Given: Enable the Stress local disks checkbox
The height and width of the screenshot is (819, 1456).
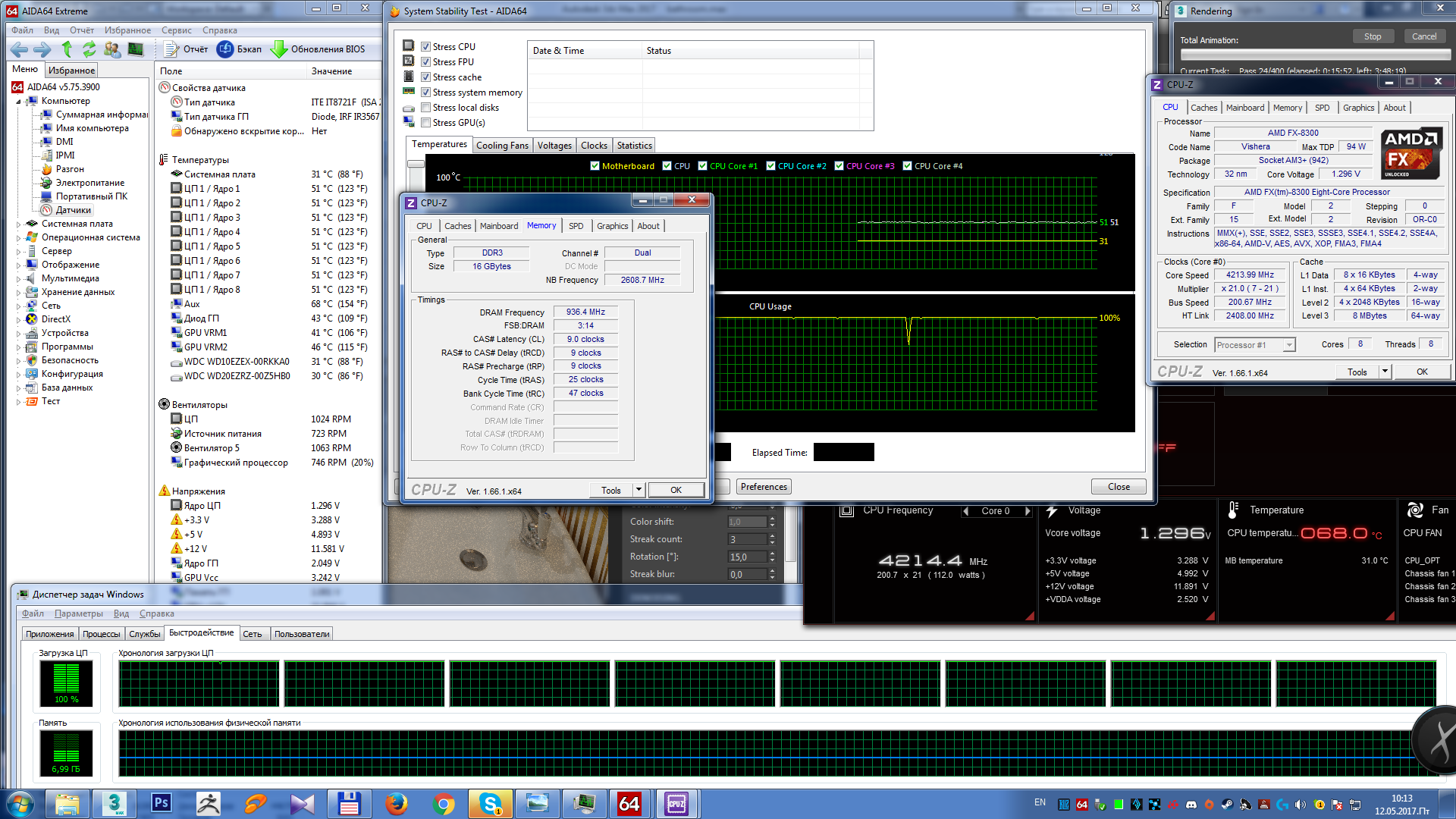Looking at the screenshot, I should click(x=426, y=108).
